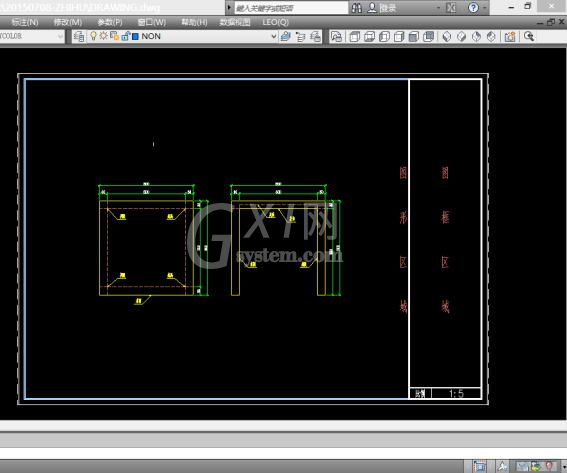This screenshot has width=567, height=473.
Task: Open the Layer Properties Manager icon
Action: click(79, 36)
